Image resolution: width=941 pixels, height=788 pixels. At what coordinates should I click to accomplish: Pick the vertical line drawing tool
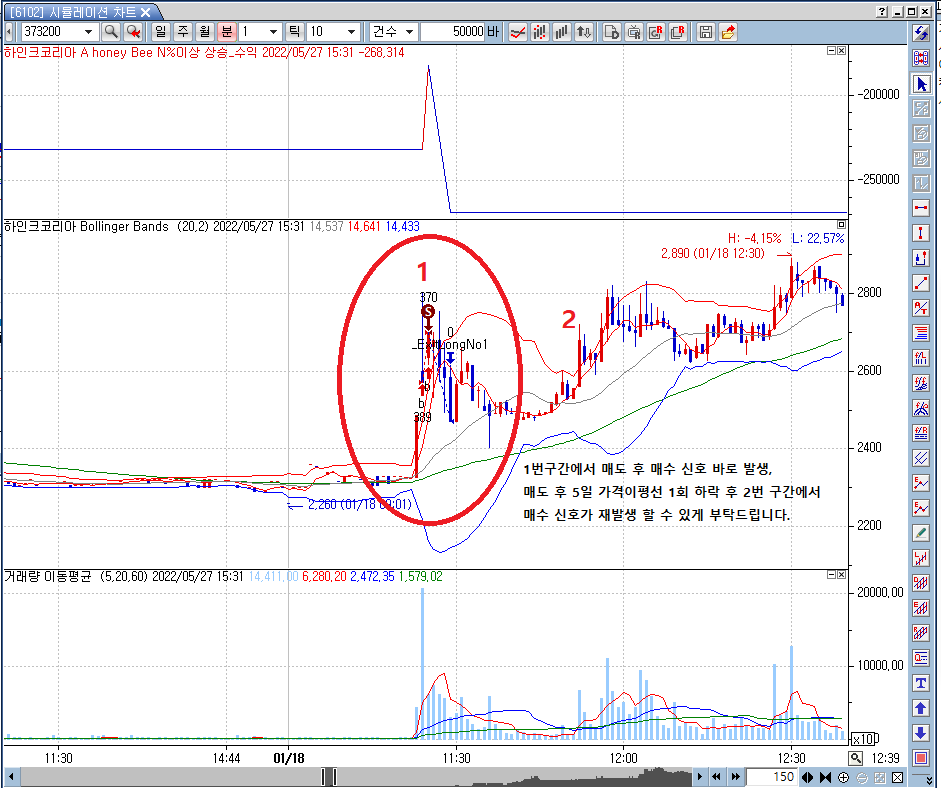coord(922,233)
